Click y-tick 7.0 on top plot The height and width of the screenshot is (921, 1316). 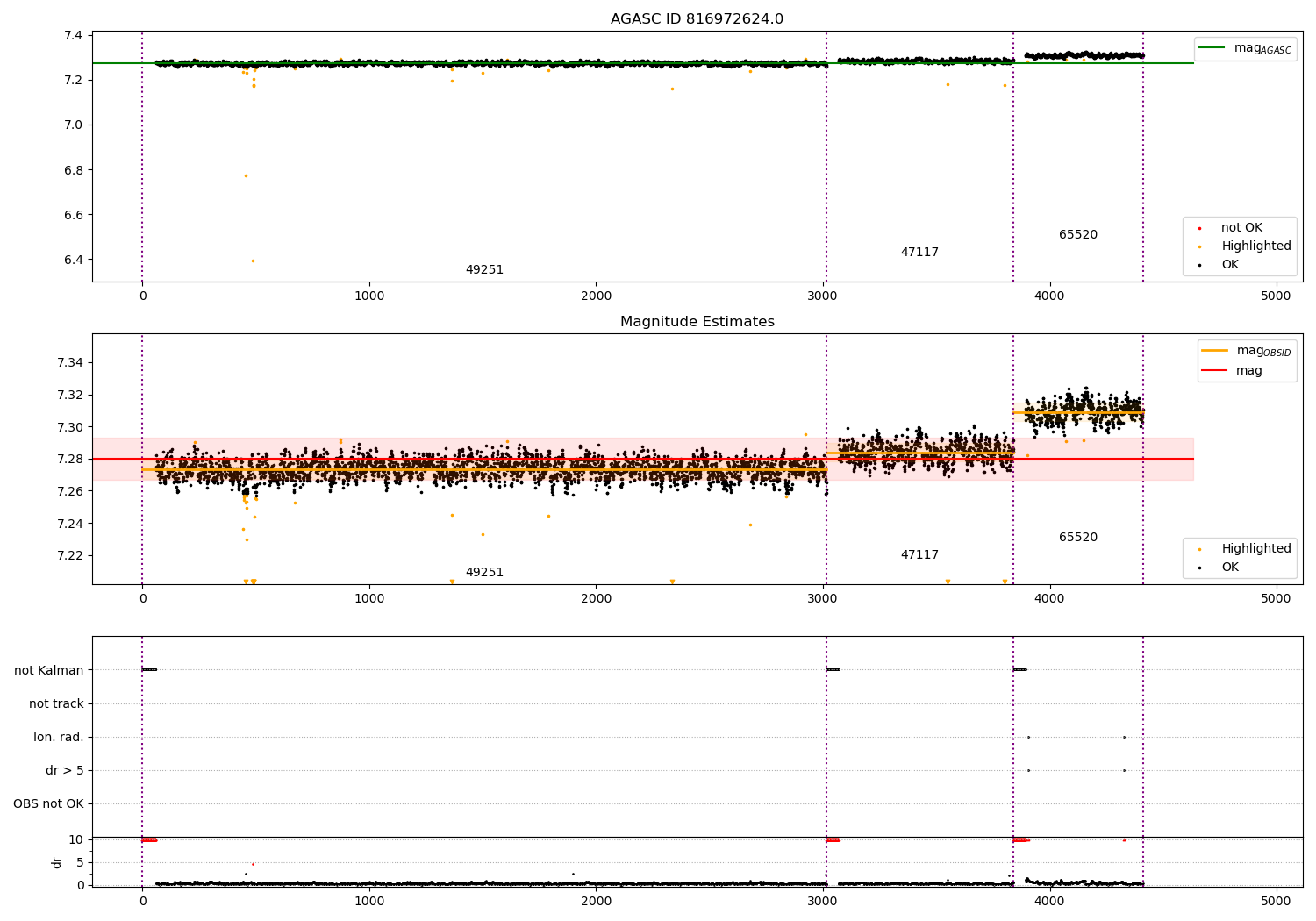[x=72, y=125]
